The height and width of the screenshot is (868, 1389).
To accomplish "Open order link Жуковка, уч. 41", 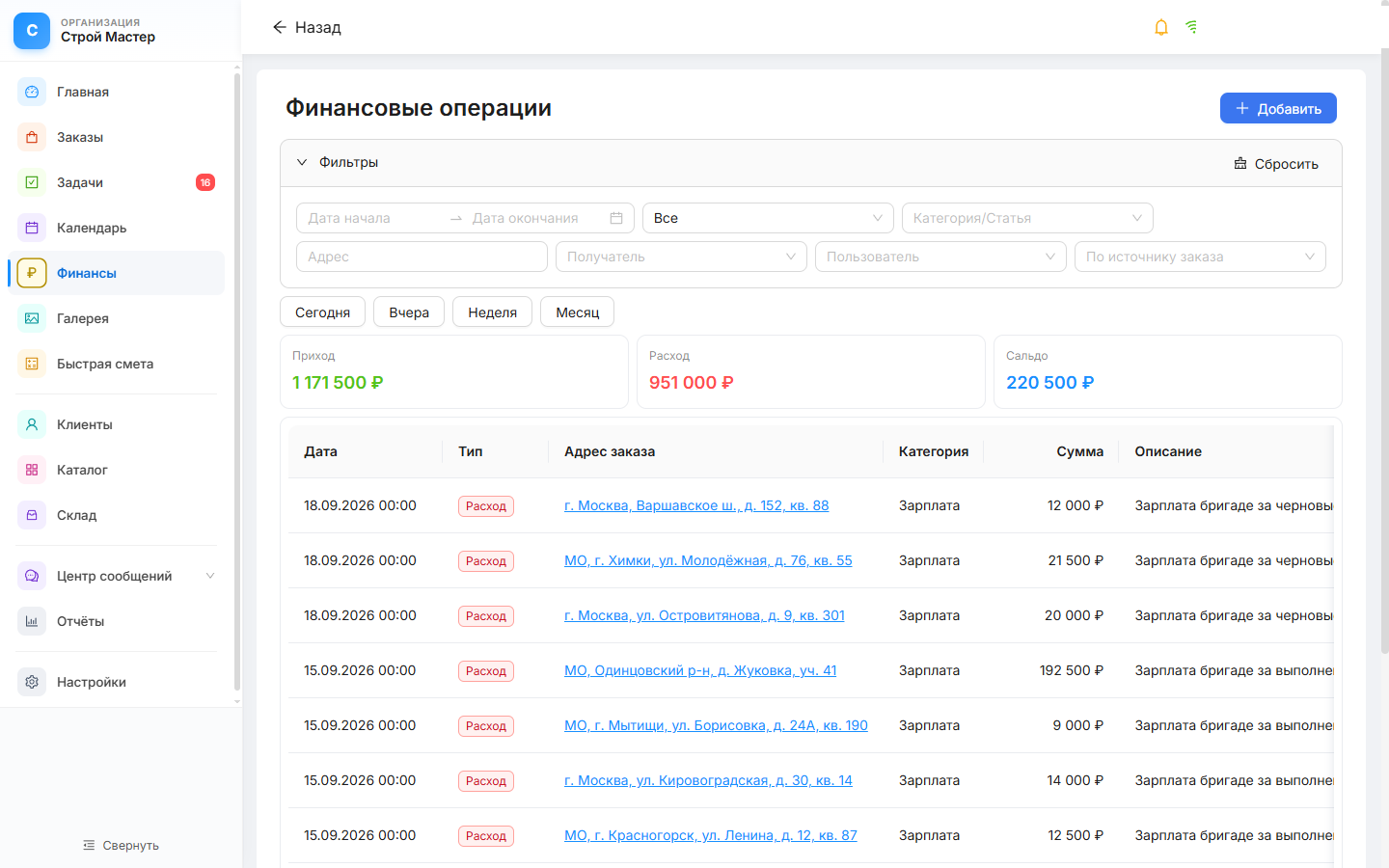I will 700,670.
